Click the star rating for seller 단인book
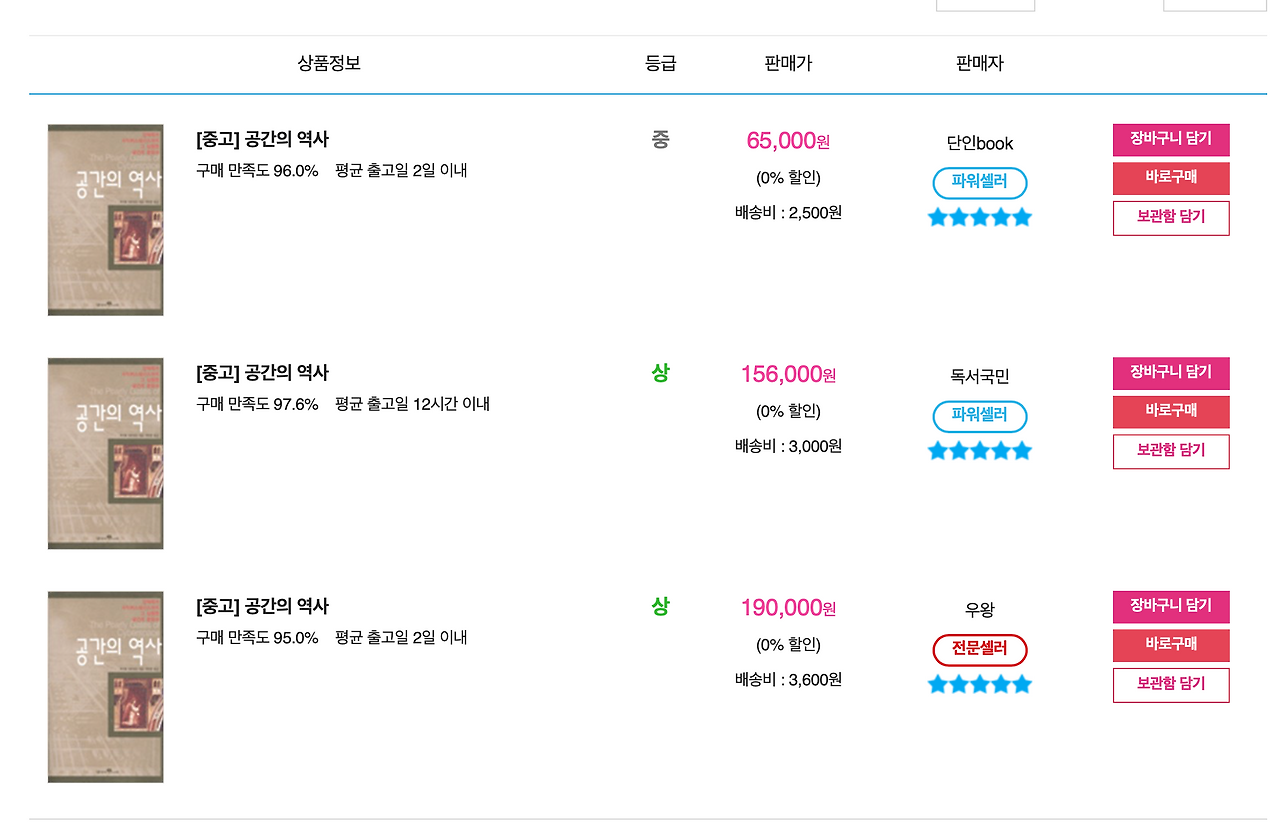Image resolution: width=1280 pixels, height=822 pixels. 979,217
